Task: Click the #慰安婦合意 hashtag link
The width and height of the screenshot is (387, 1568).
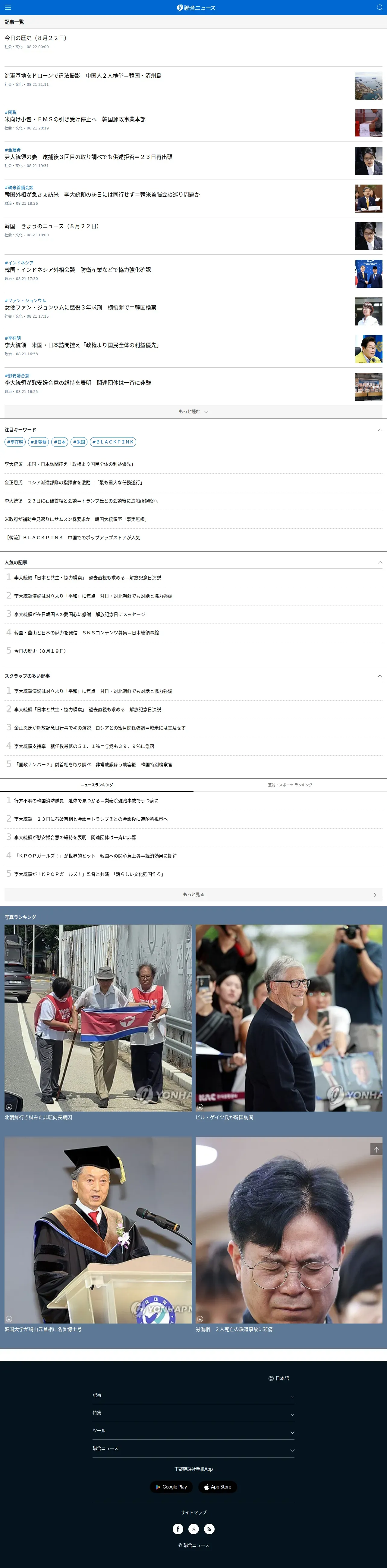Action: (17, 375)
